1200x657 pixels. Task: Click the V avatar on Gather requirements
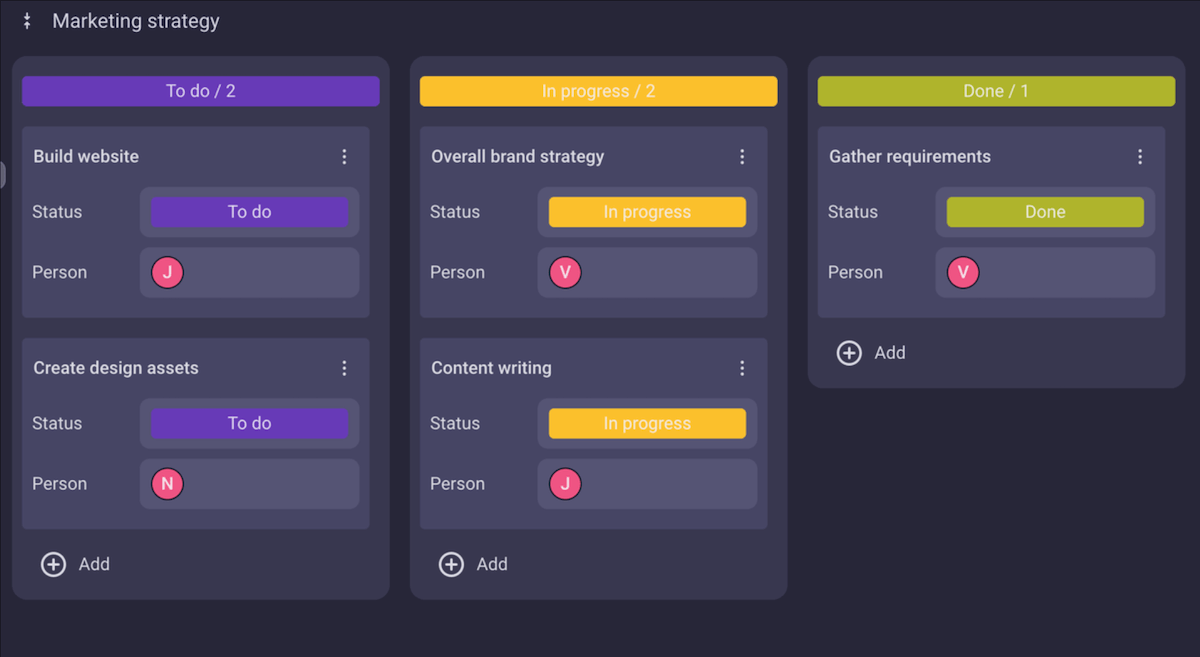963,272
